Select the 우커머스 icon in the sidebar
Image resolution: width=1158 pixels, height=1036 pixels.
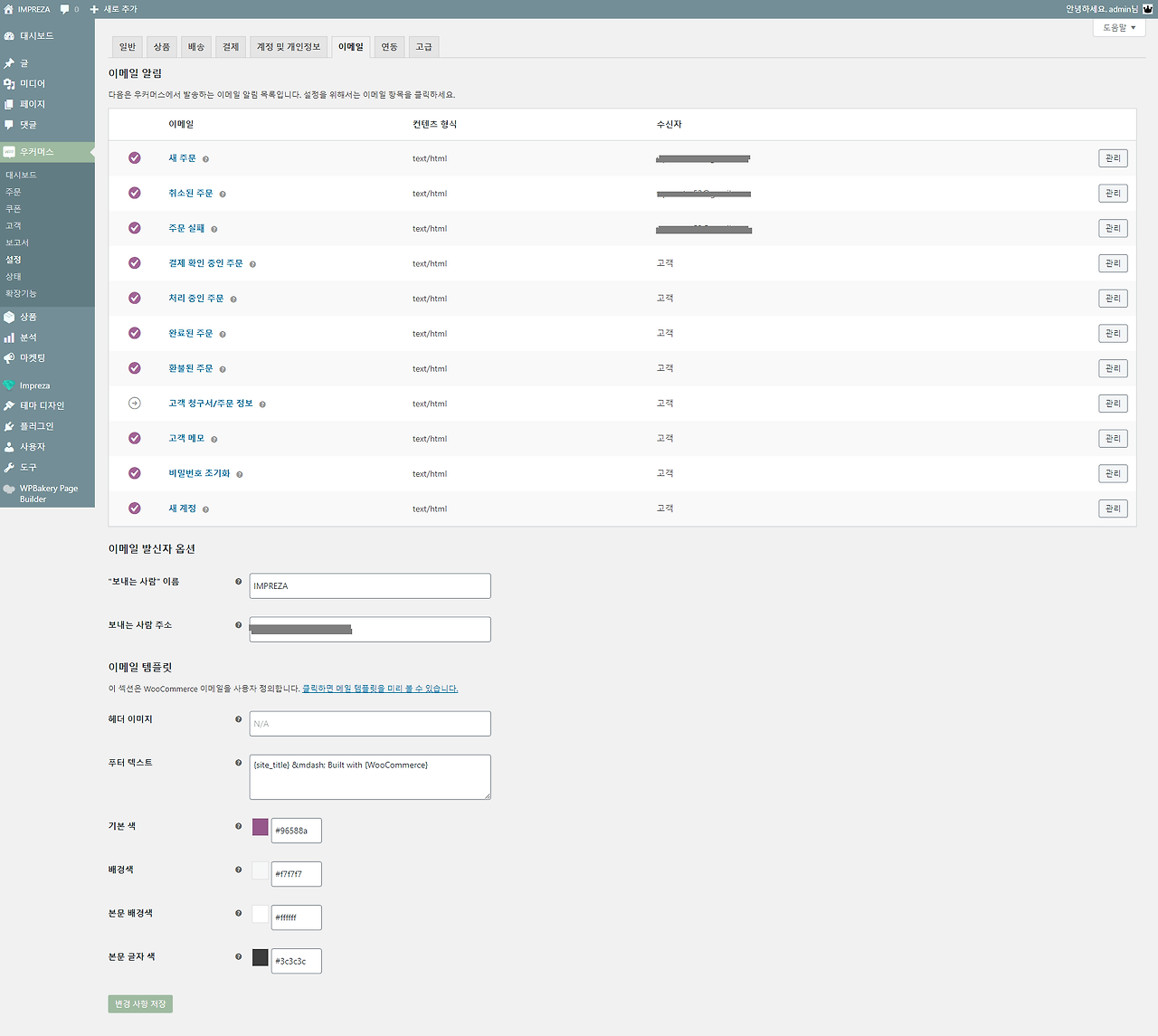pyautogui.click(x=9, y=151)
